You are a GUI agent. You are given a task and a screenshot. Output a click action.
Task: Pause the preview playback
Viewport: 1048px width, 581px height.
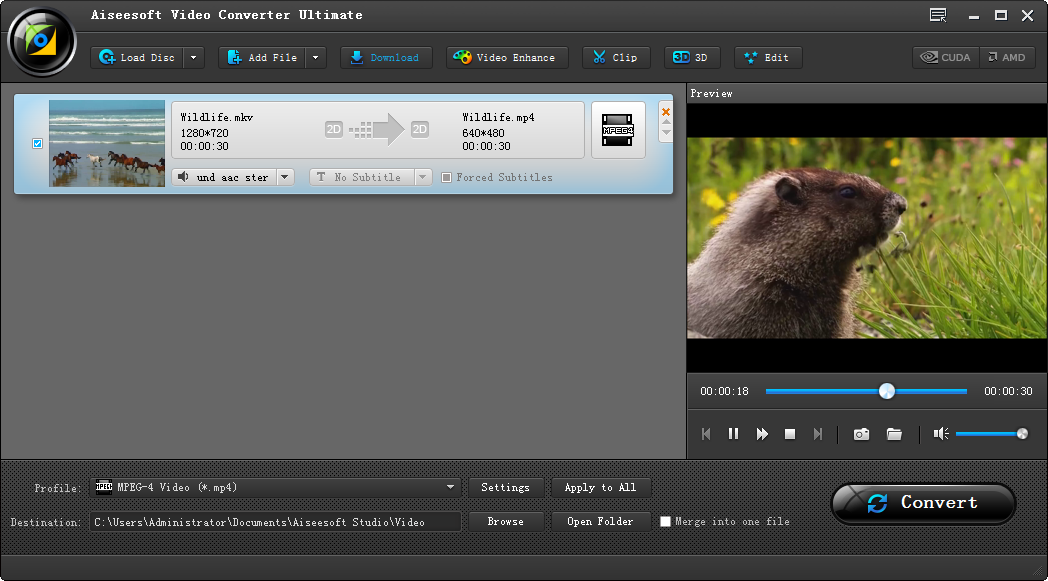tap(733, 434)
